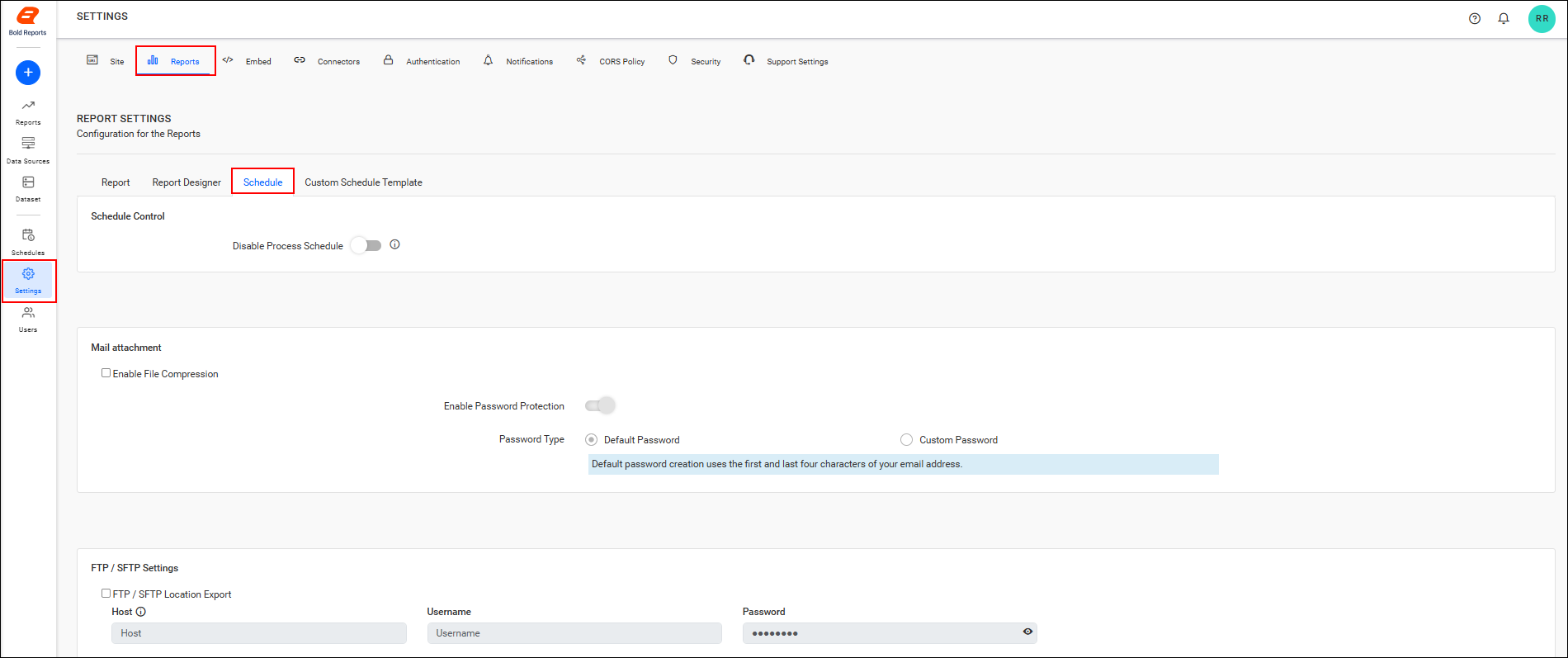Click the Mail attachment section title
The width and height of the screenshot is (1568, 658).
click(x=126, y=348)
